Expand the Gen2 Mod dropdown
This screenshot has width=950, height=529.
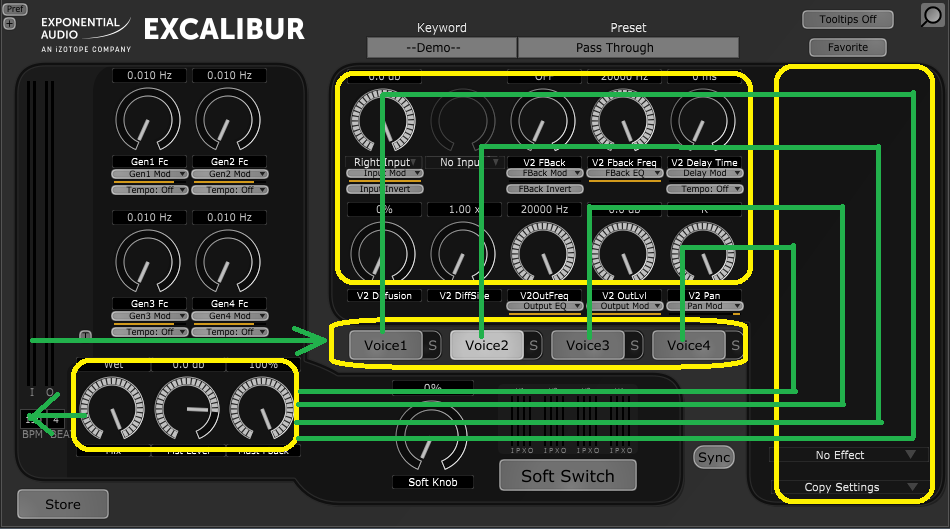(230, 174)
